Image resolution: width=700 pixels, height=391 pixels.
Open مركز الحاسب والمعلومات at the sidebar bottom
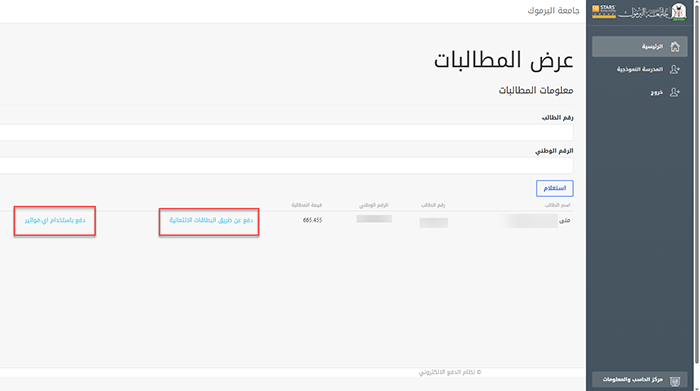639,379
